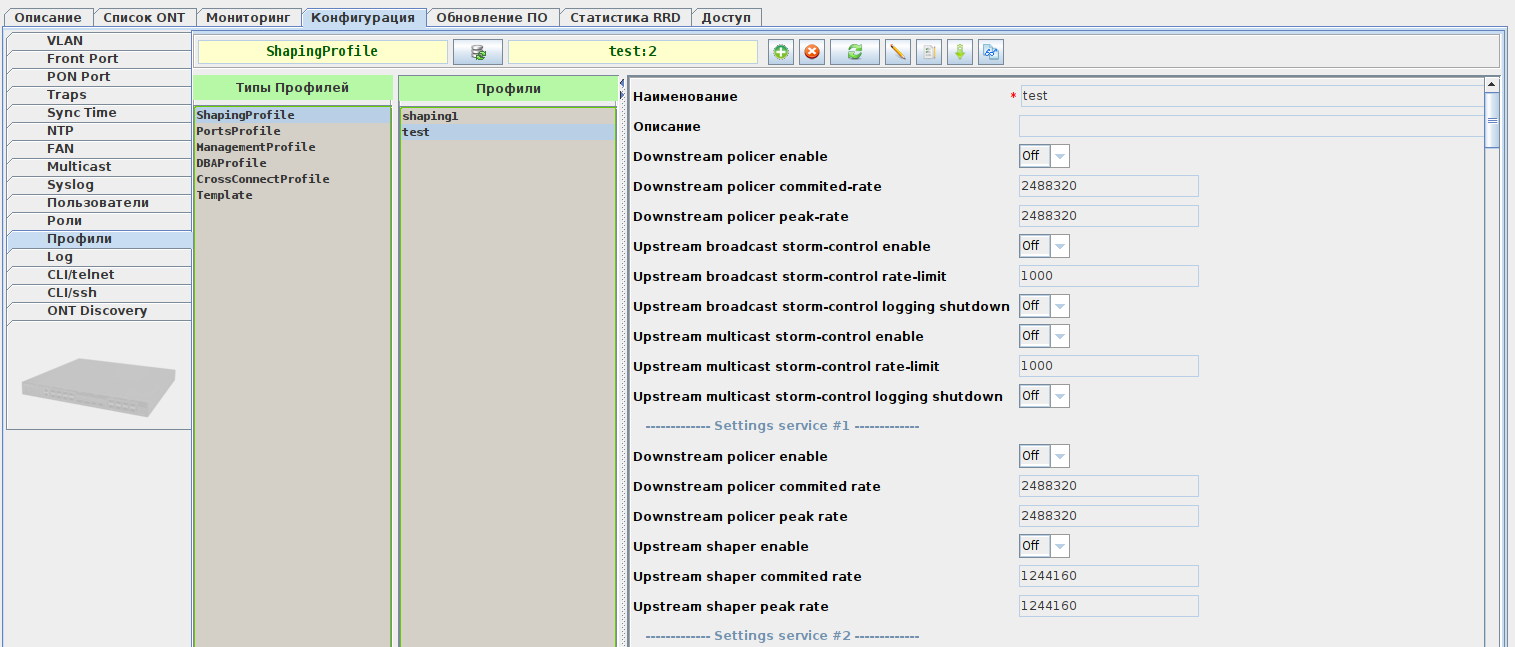Open Пользователи in side menu
Image resolution: width=1515 pixels, height=647 pixels.
[x=99, y=203]
